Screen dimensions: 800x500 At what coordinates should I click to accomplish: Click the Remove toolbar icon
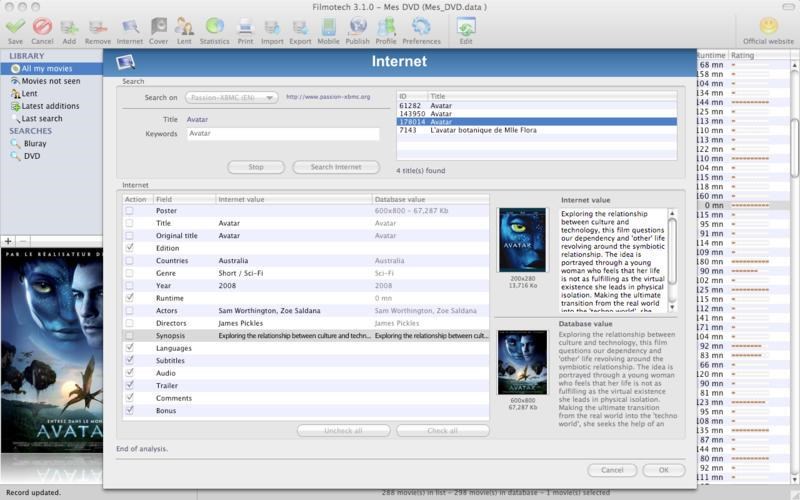(97, 27)
